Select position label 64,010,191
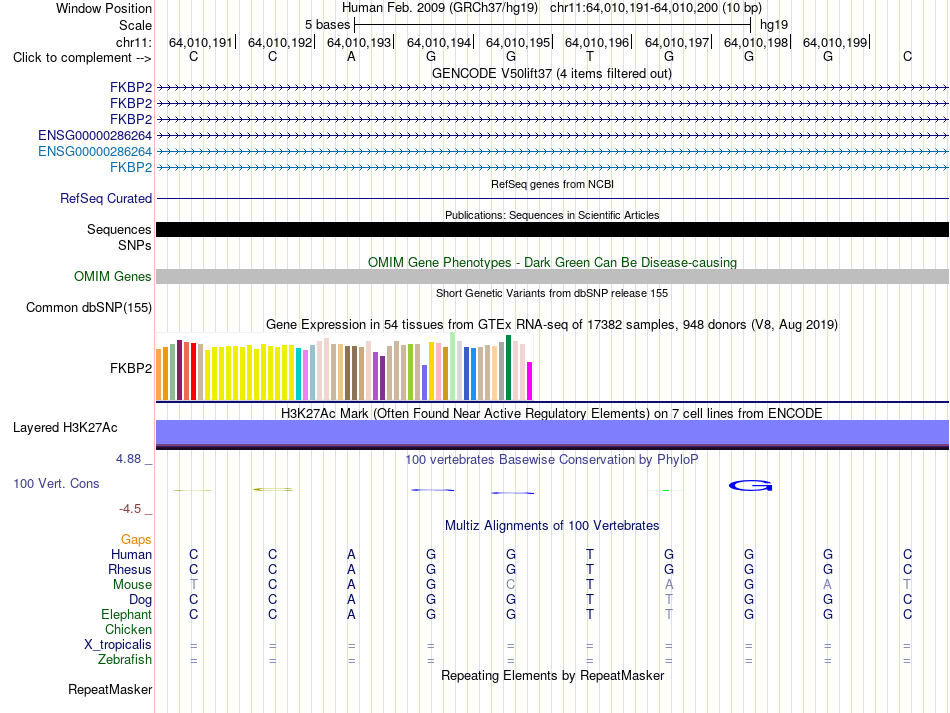This screenshot has height=713, width=950. tap(201, 42)
